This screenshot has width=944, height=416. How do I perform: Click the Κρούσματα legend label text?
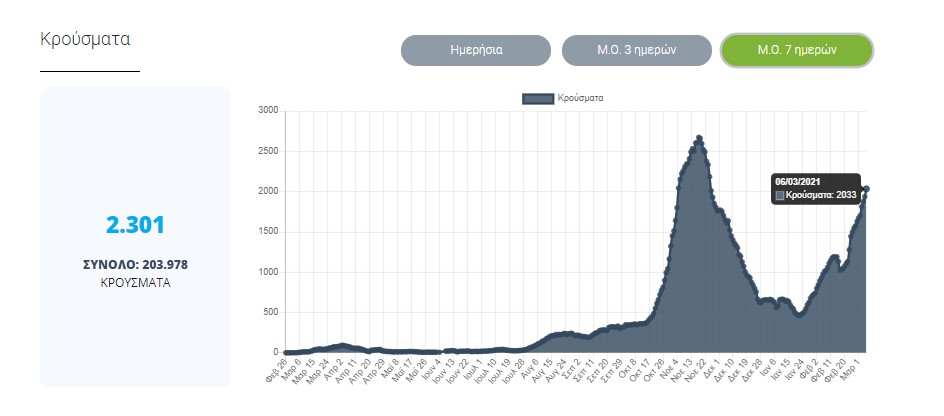(580, 98)
